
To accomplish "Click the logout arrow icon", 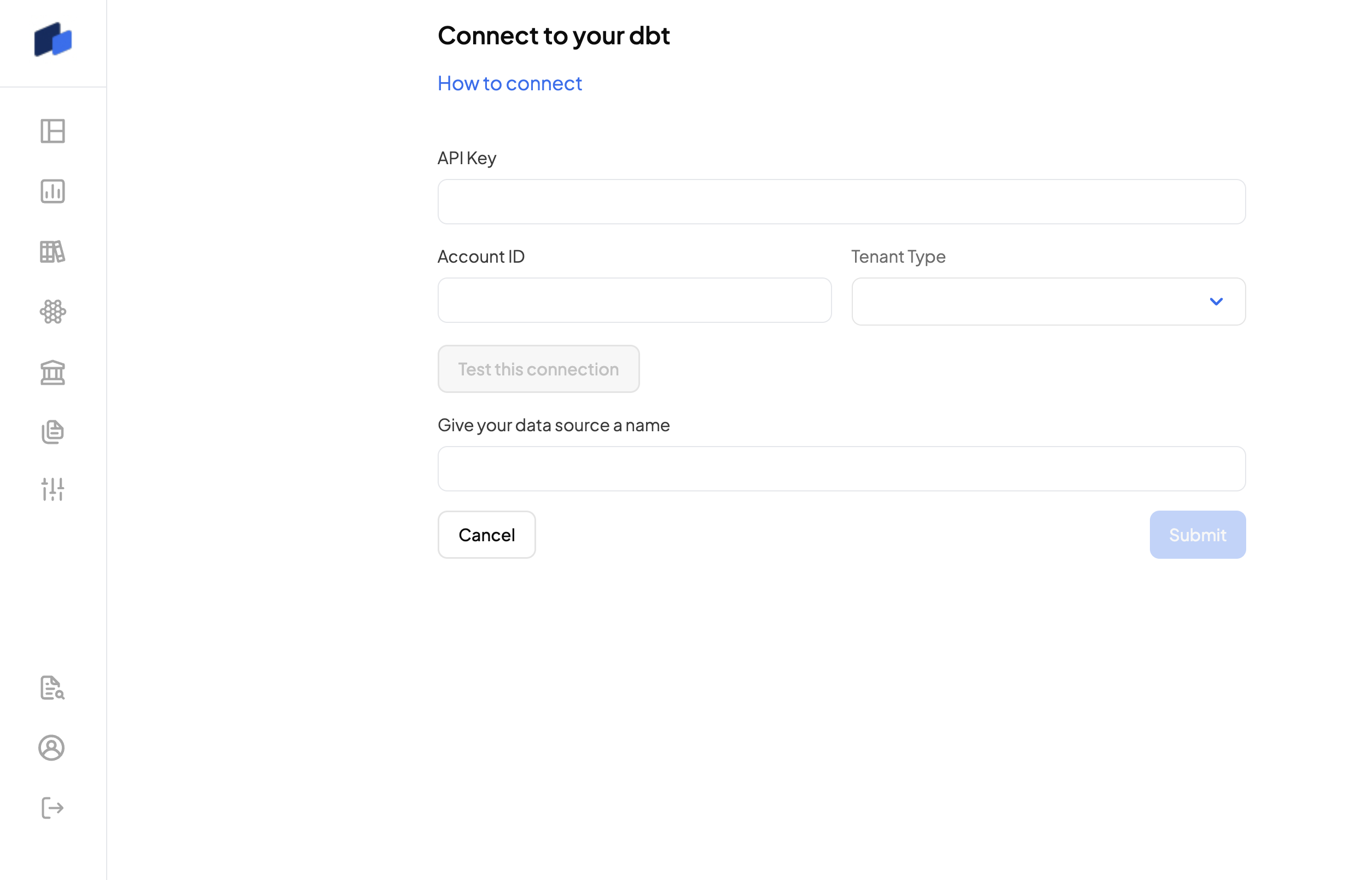I will (x=53, y=808).
